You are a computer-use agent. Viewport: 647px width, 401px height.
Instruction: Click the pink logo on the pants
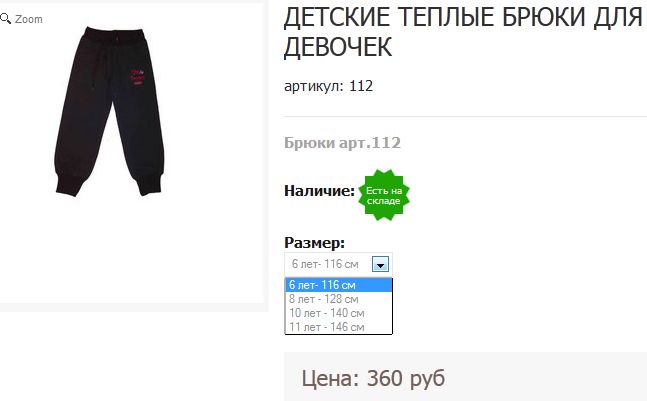tap(137, 77)
